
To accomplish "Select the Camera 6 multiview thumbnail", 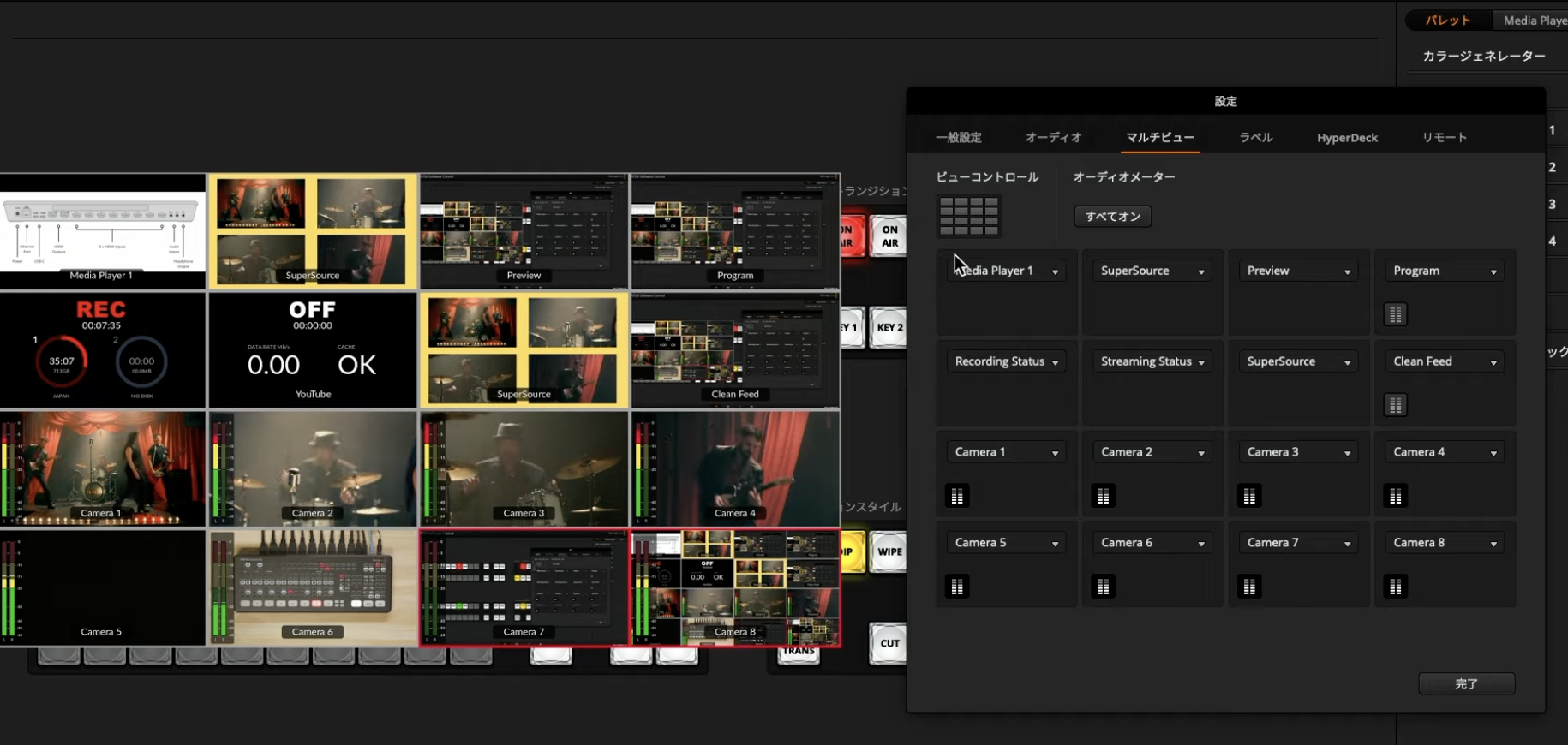I will [x=313, y=587].
